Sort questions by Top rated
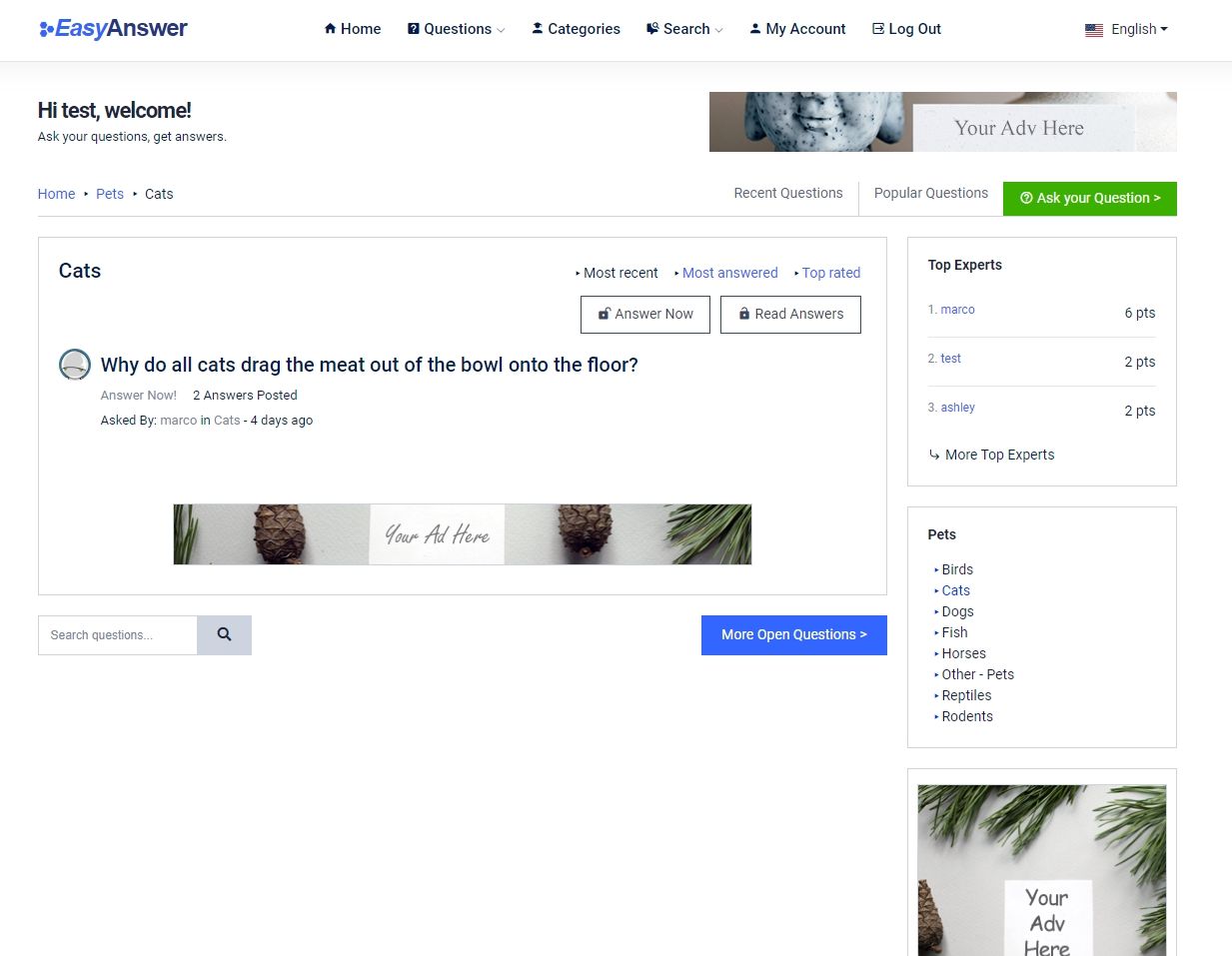 831,273
